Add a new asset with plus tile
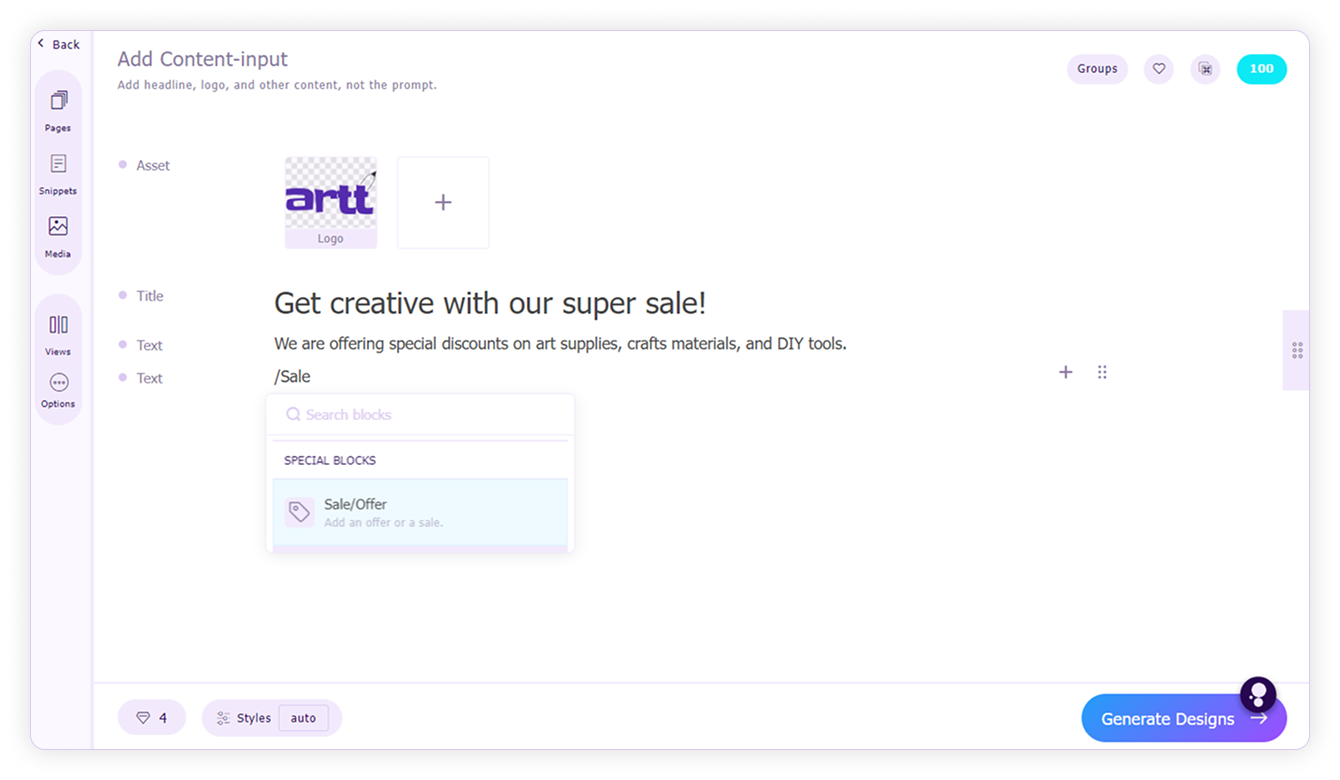This screenshot has height=780, width=1340. click(443, 202)
